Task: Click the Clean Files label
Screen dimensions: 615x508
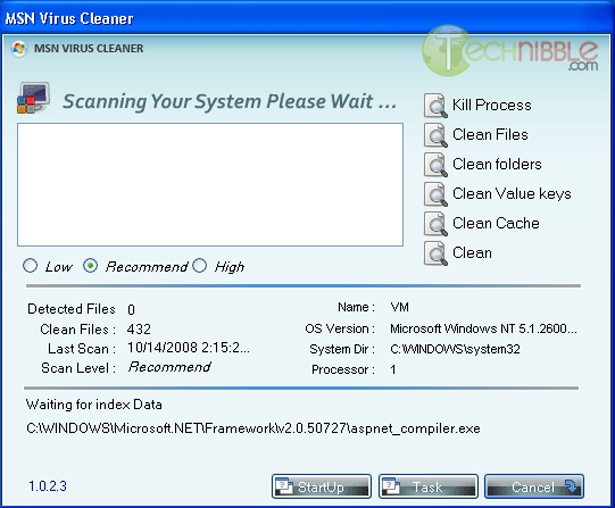Action: [490, 135]
